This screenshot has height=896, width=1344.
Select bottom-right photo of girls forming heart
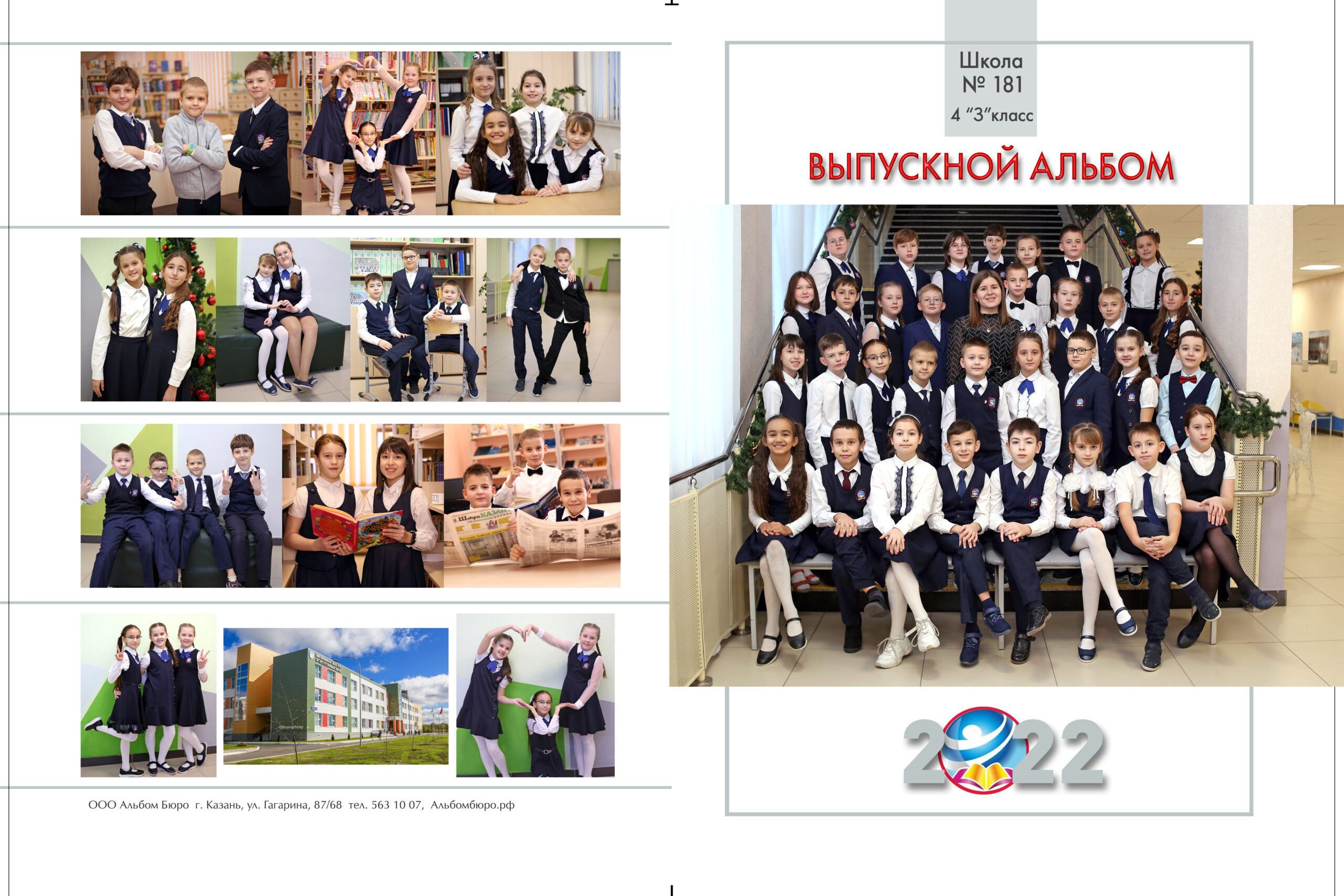(x=535, y=695)
